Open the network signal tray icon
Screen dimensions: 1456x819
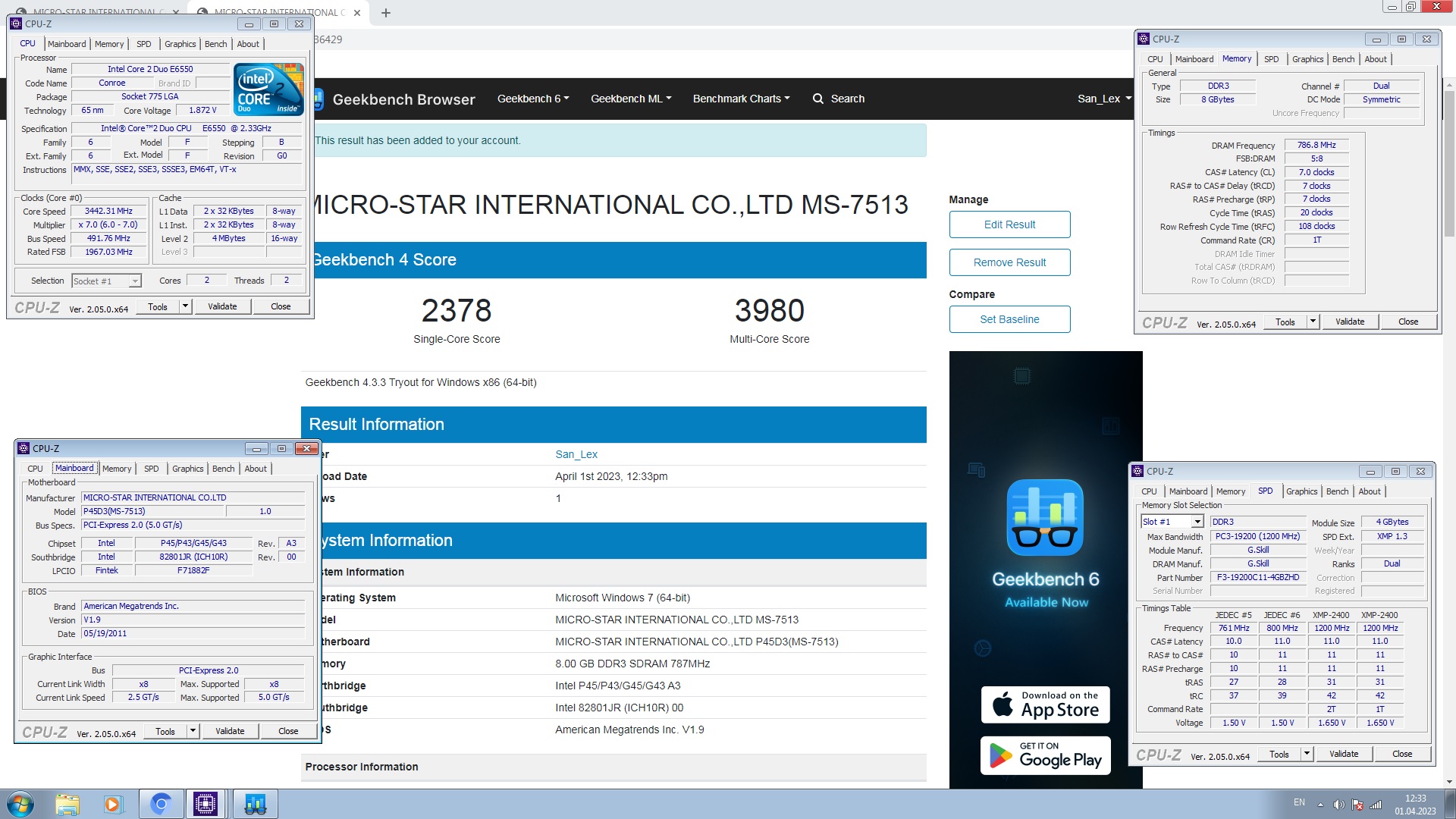1376,805
